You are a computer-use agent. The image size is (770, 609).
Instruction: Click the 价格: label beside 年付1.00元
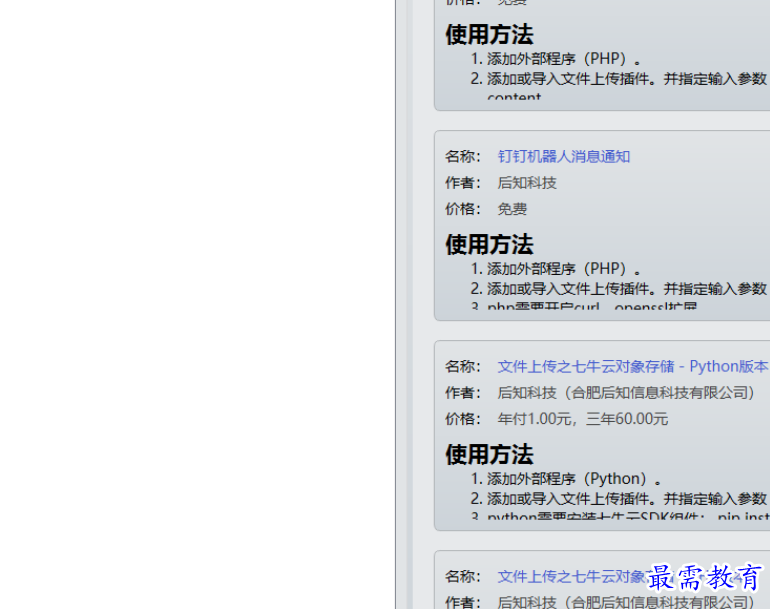pos(463,419)
